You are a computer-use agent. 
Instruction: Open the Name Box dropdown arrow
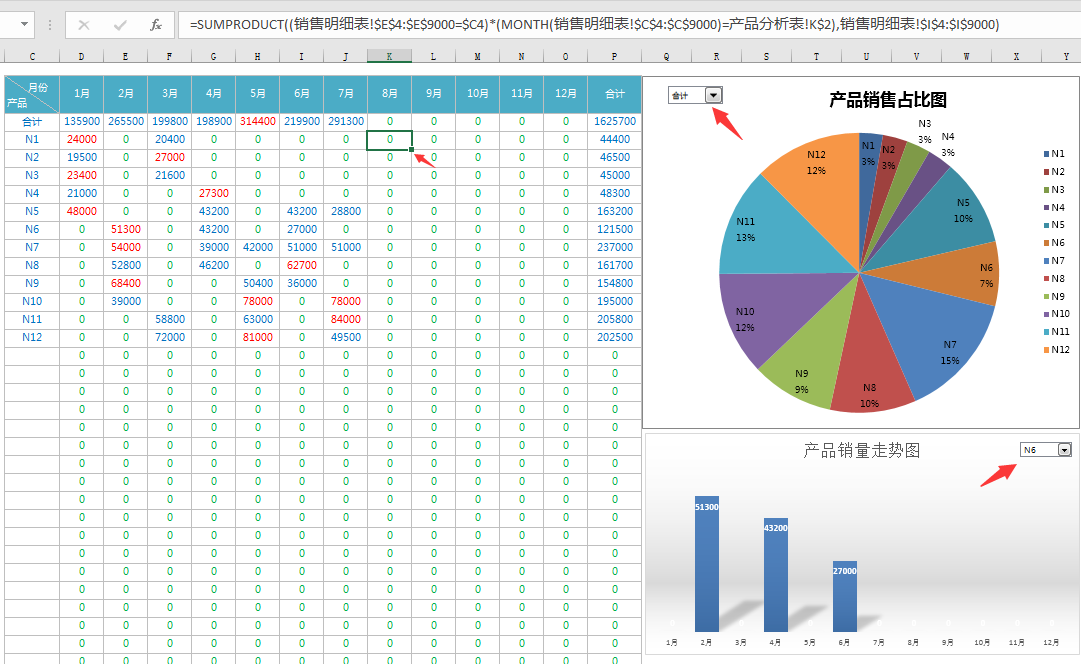pos(25,24)
